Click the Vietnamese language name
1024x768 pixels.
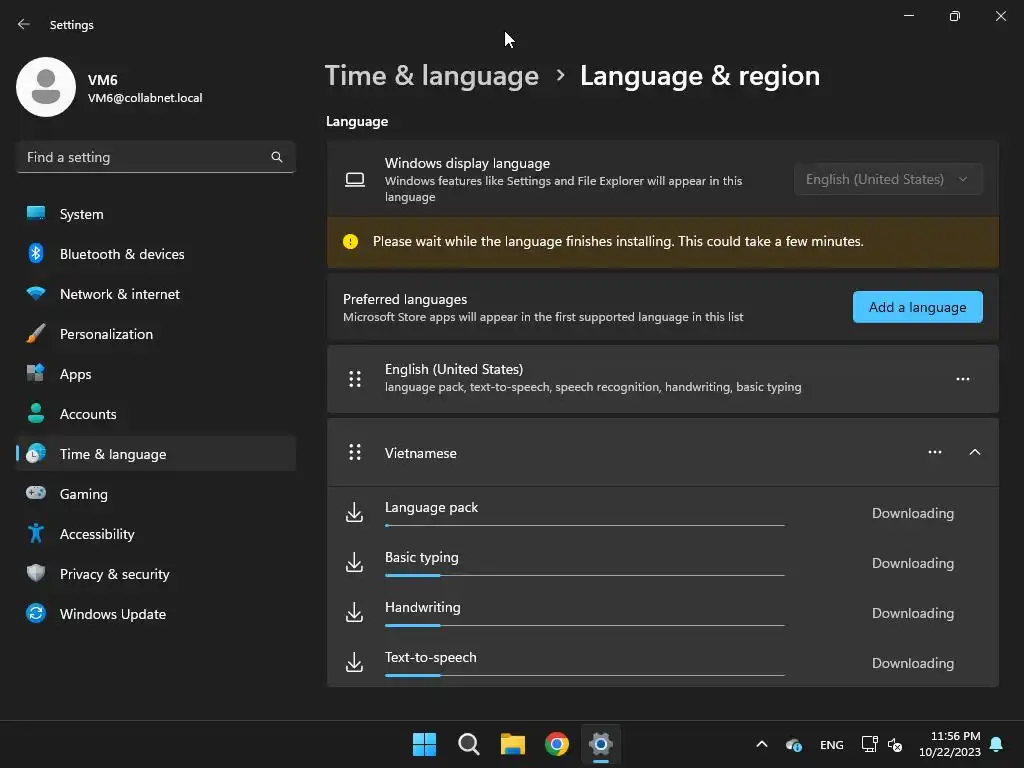(x=421, y=453)
